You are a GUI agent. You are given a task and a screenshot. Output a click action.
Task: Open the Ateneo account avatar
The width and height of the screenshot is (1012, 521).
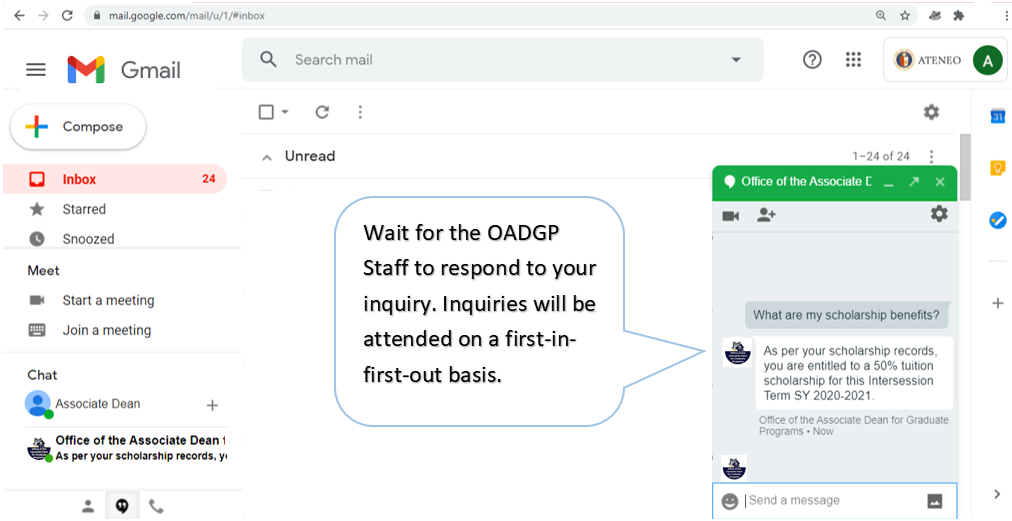click(987, 60)
